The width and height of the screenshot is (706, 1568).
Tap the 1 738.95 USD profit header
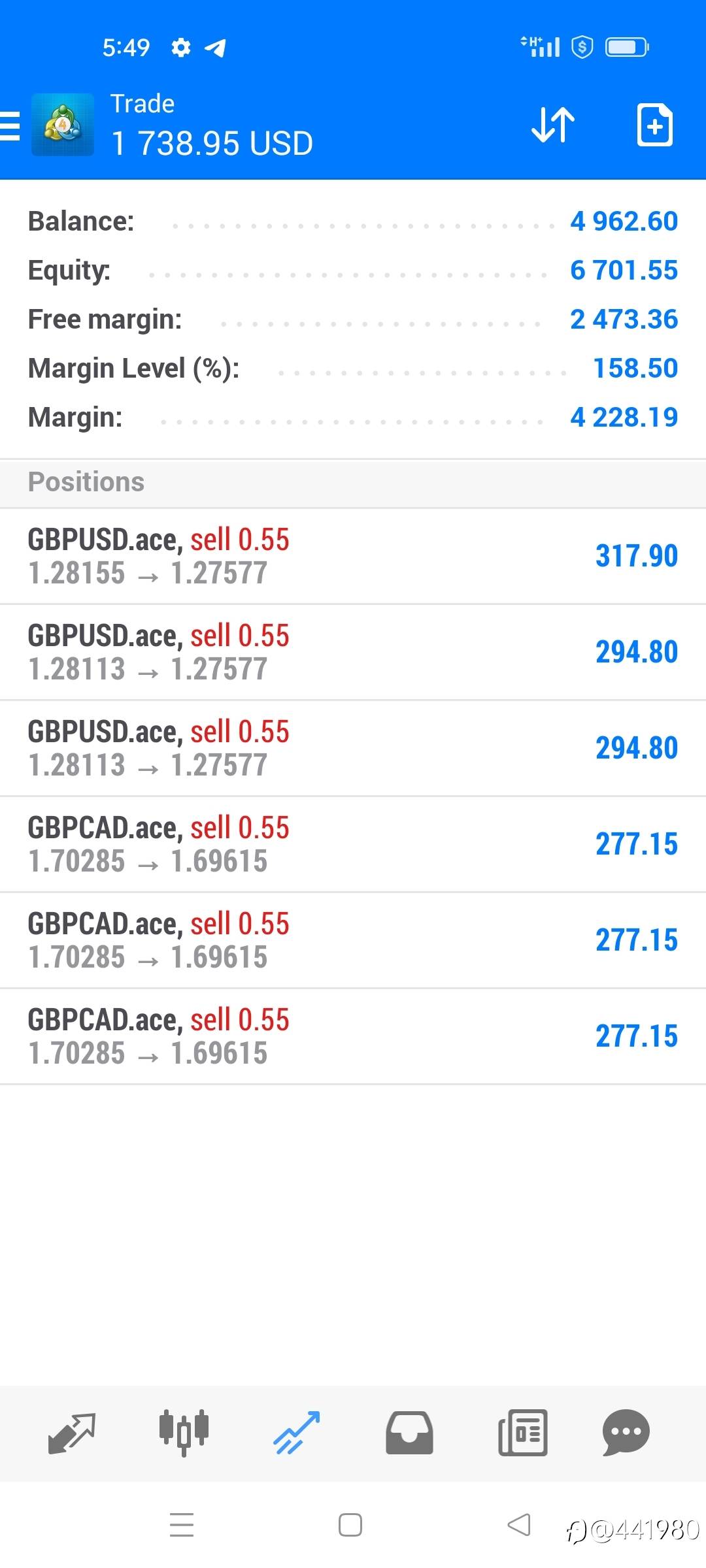pos(212,143)
